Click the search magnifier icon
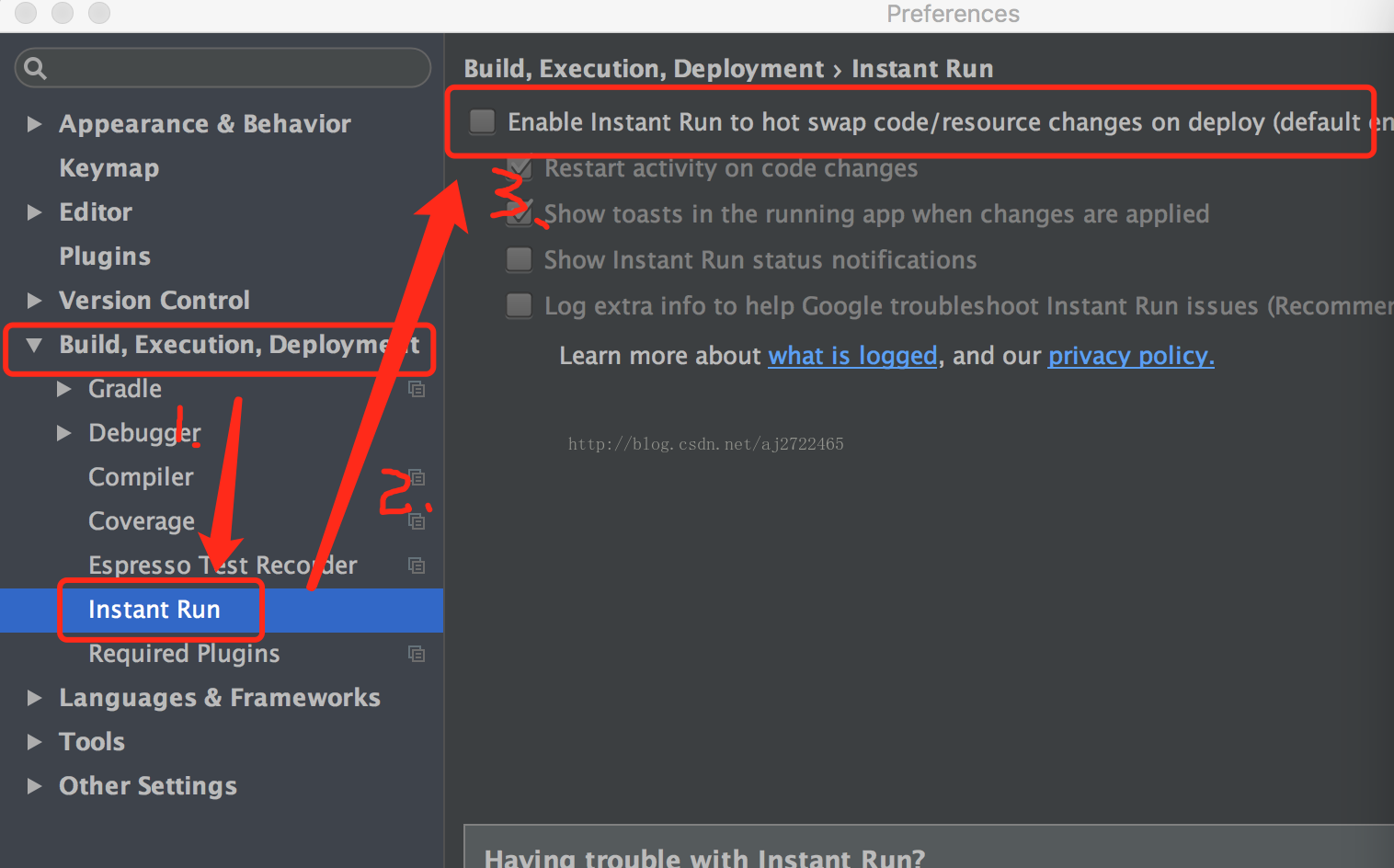 35,68
